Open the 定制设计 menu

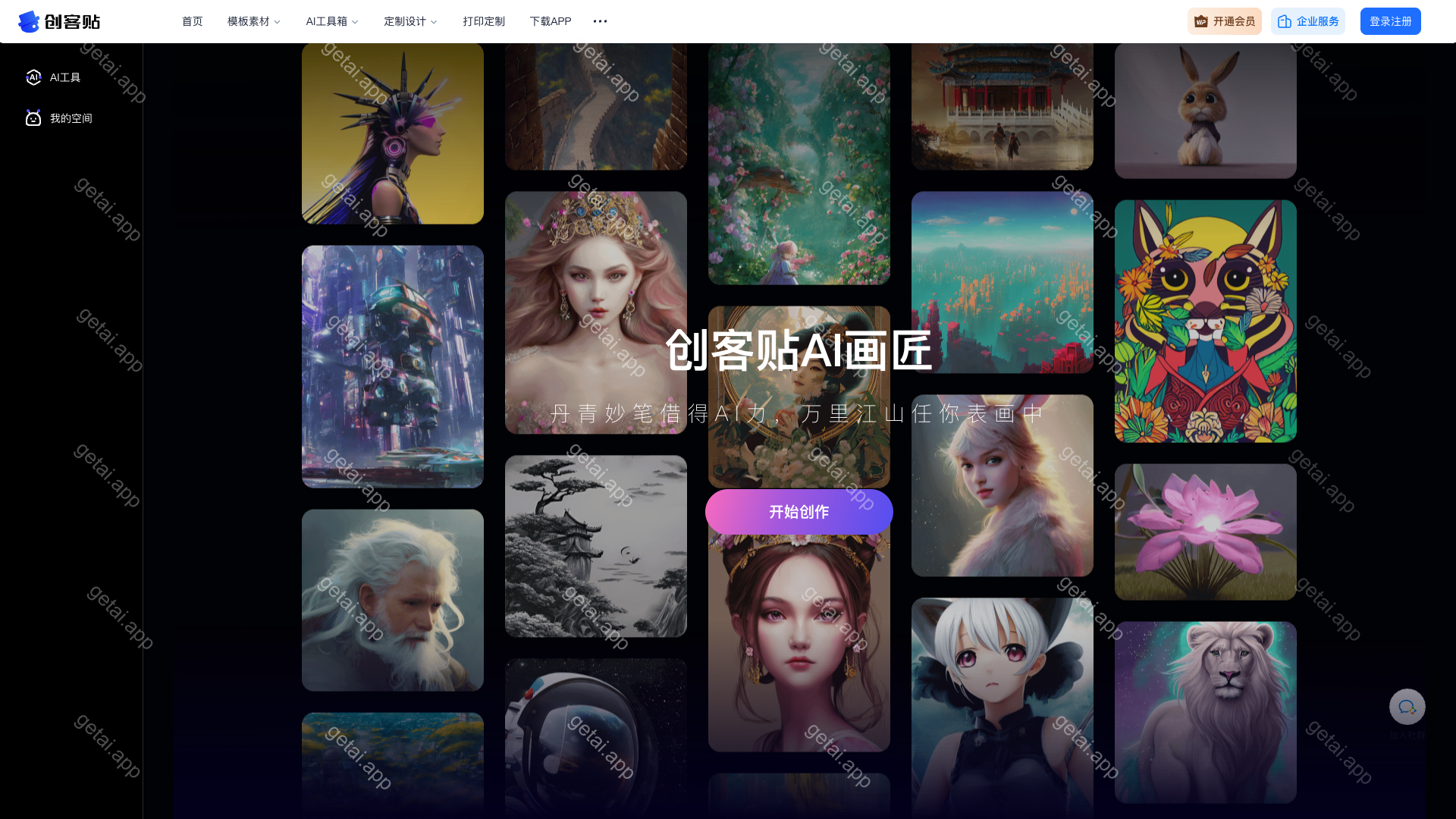410,21
